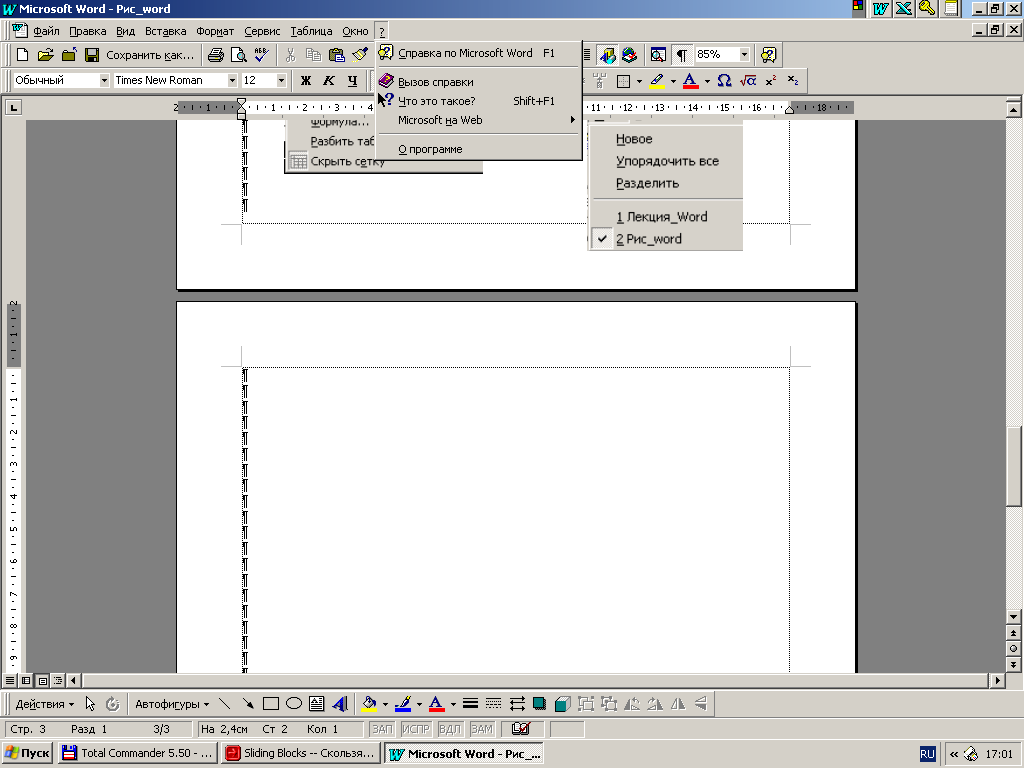Expand the borders button dropdown arrow
1024x768 pixels.
(639, 81)
